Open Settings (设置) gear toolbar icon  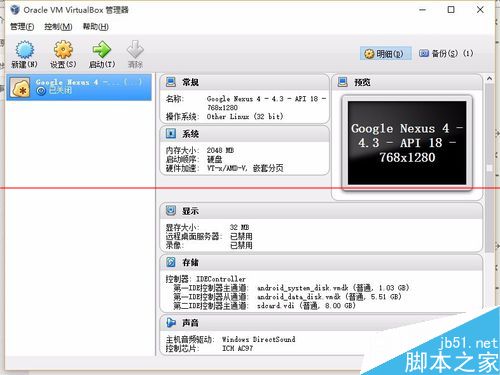coord(63,50)
